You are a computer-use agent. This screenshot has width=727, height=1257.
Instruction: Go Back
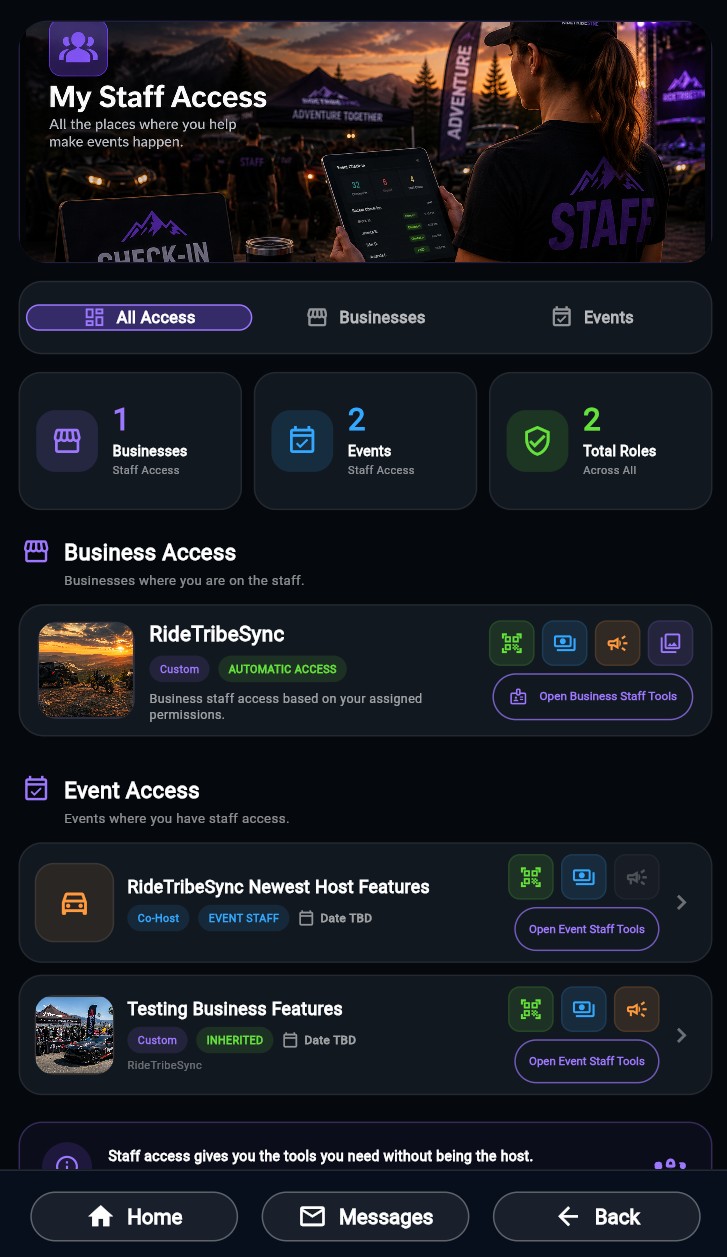click(596, 1216)
